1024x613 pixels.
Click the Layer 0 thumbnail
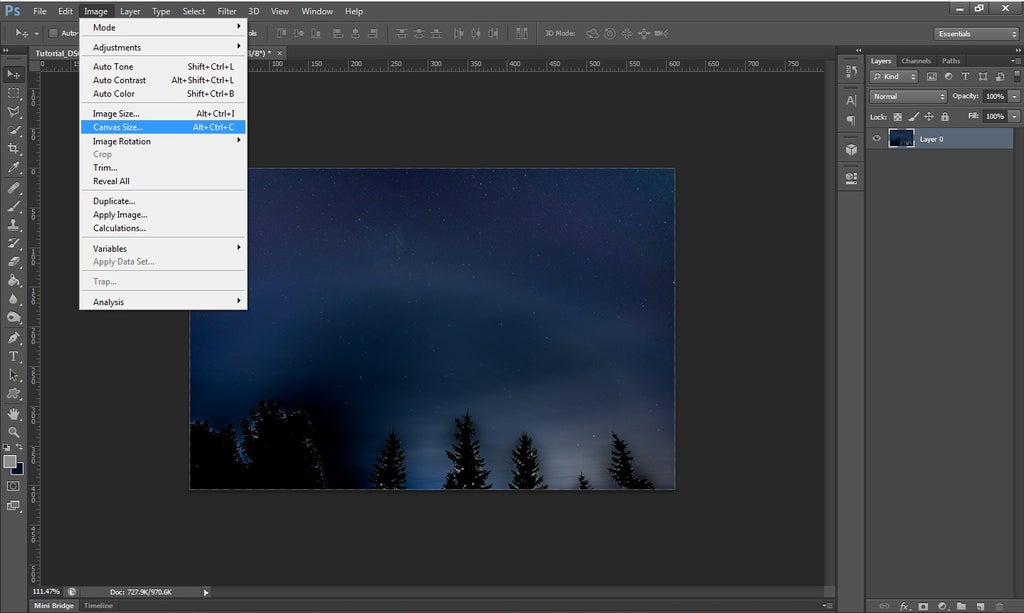coord(901,139)
